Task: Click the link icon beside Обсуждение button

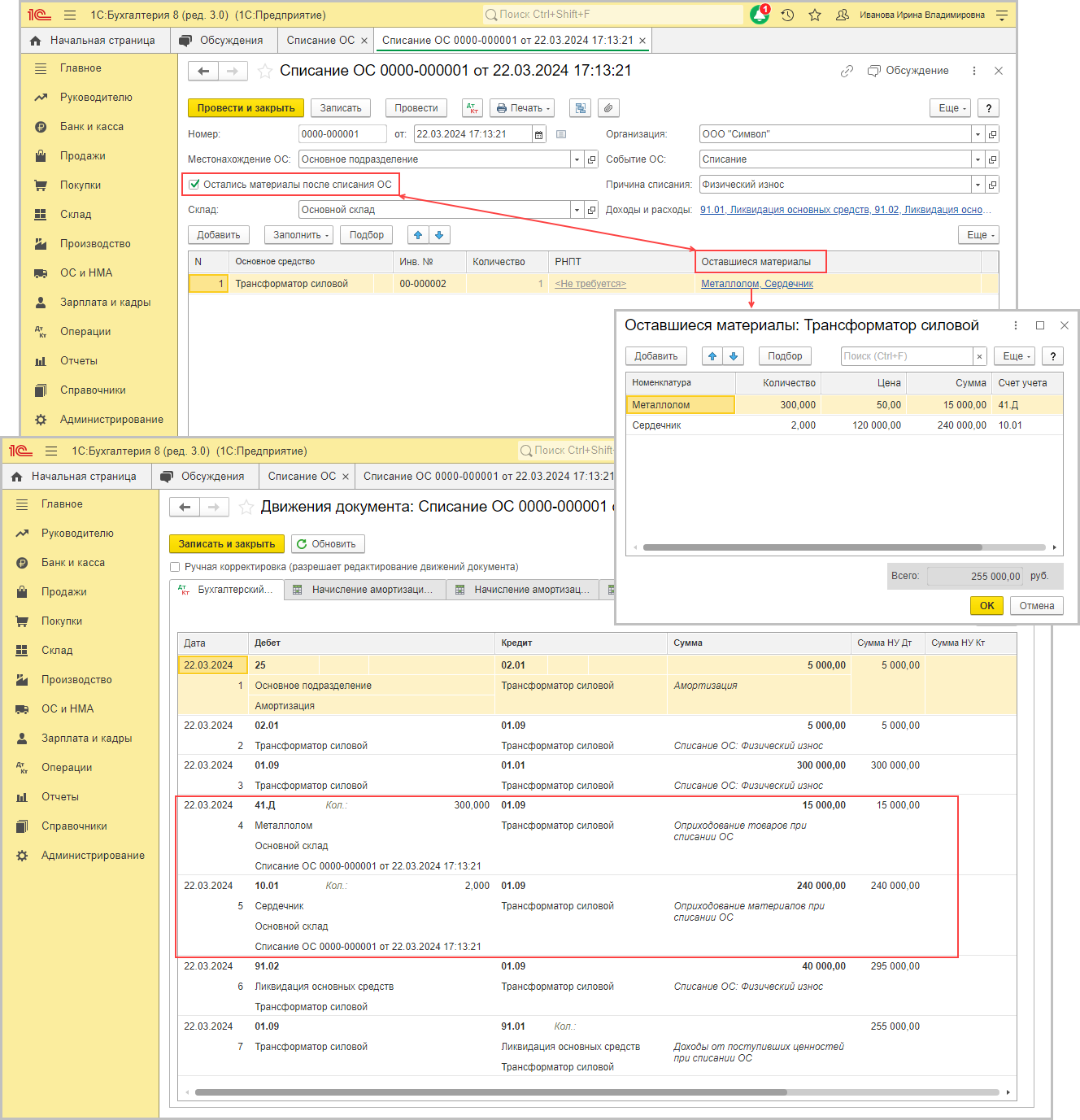Action: pos(847,71)
